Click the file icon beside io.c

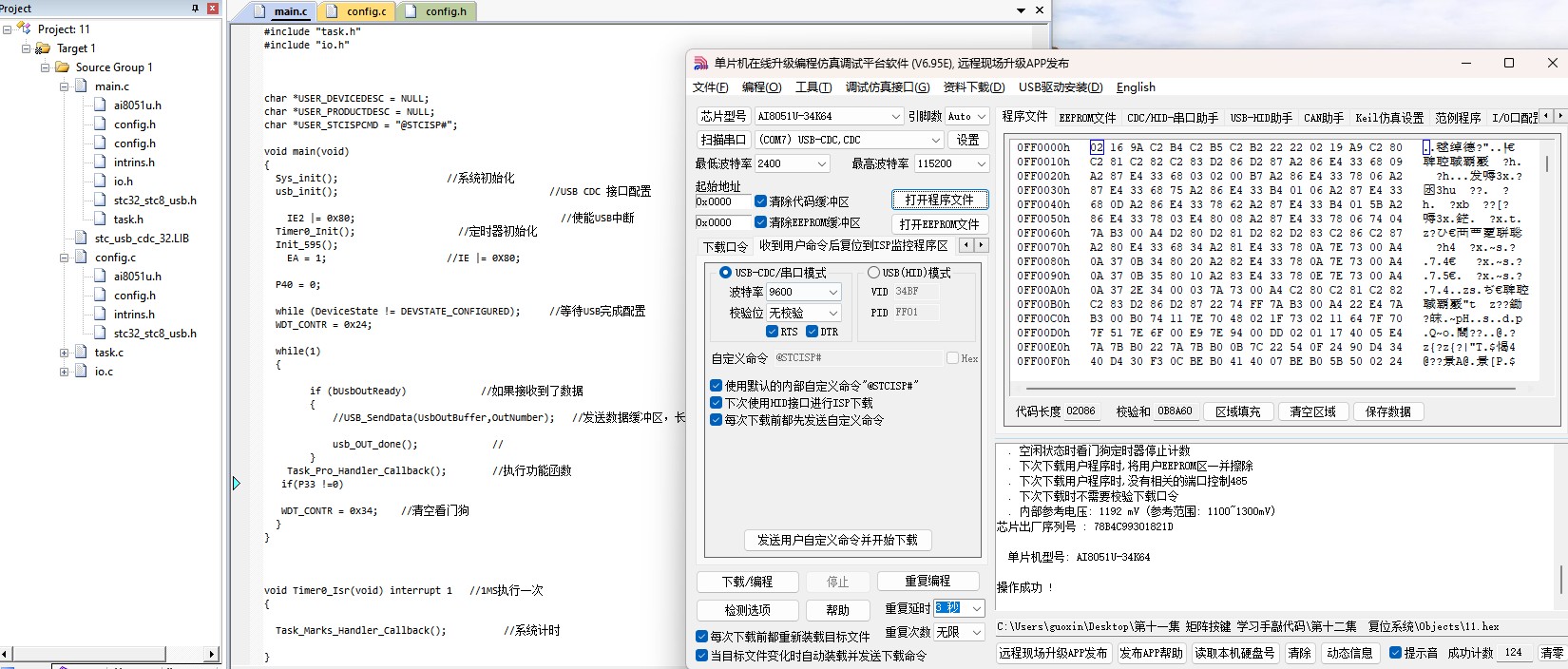pos(82,371)
